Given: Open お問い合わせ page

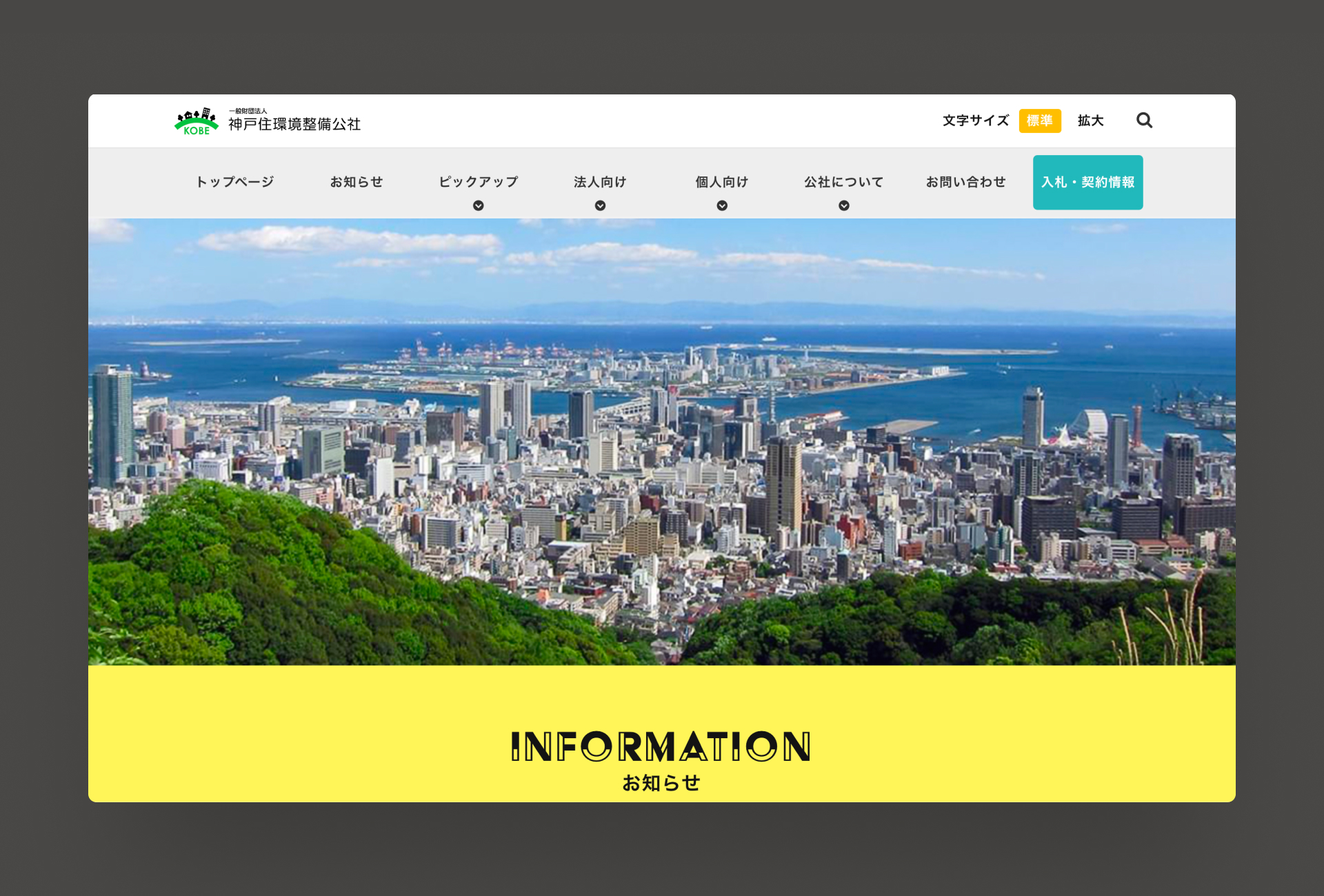Looking at the screenshot, I should [x=965, y=182].
